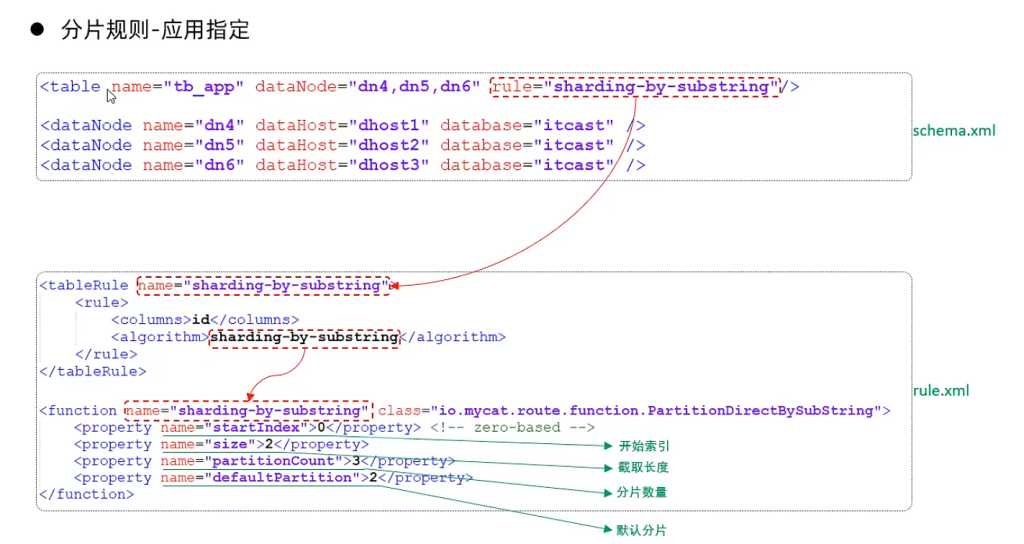The height and width of the screenshot is (544, 1024).
Task: Click dashed sharding-by-substring inside algorithm tag
Action: click(x=304, y=337)
